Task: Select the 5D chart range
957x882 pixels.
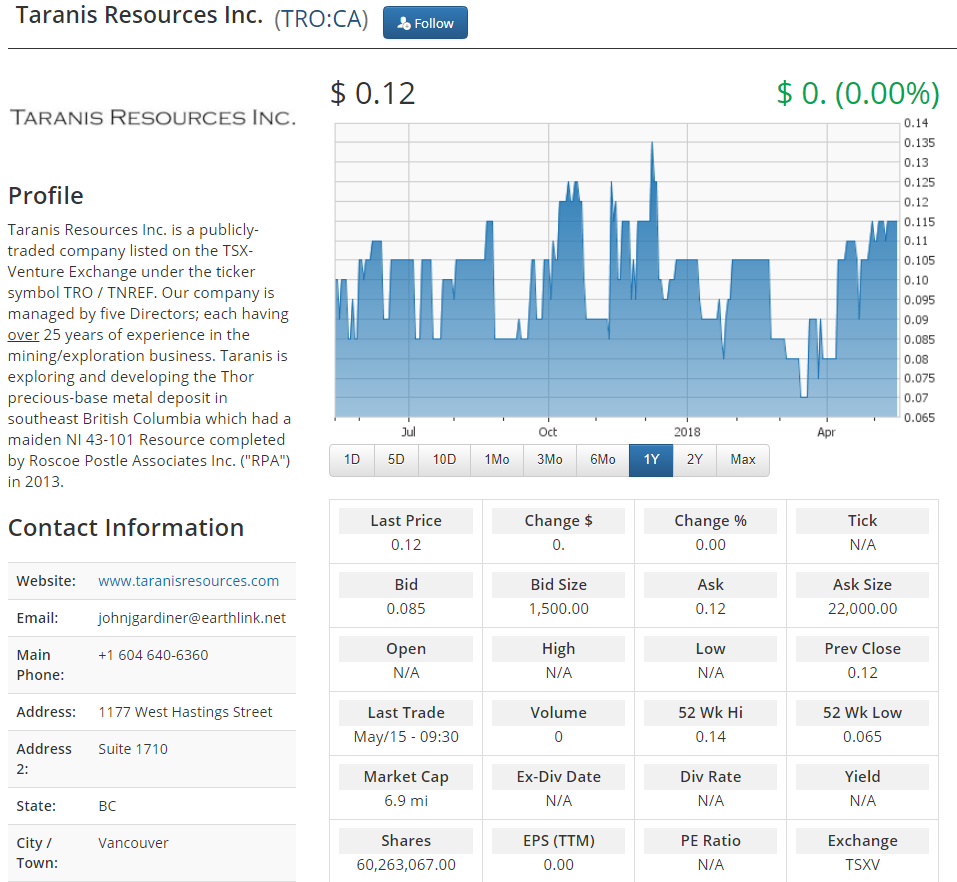Action: (396, 460)
